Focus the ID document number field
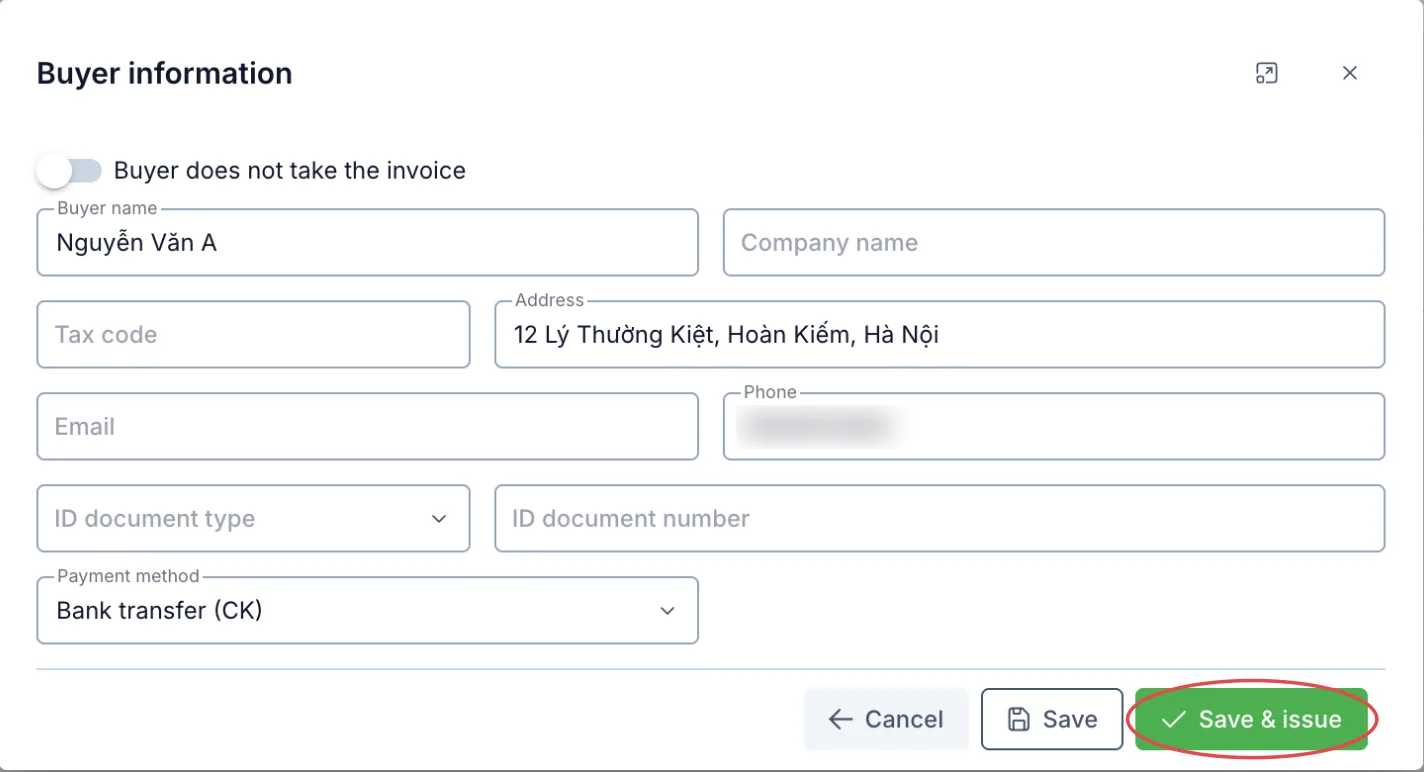Viewport: 1424px width, 772px height. click(x=940, y=518)
